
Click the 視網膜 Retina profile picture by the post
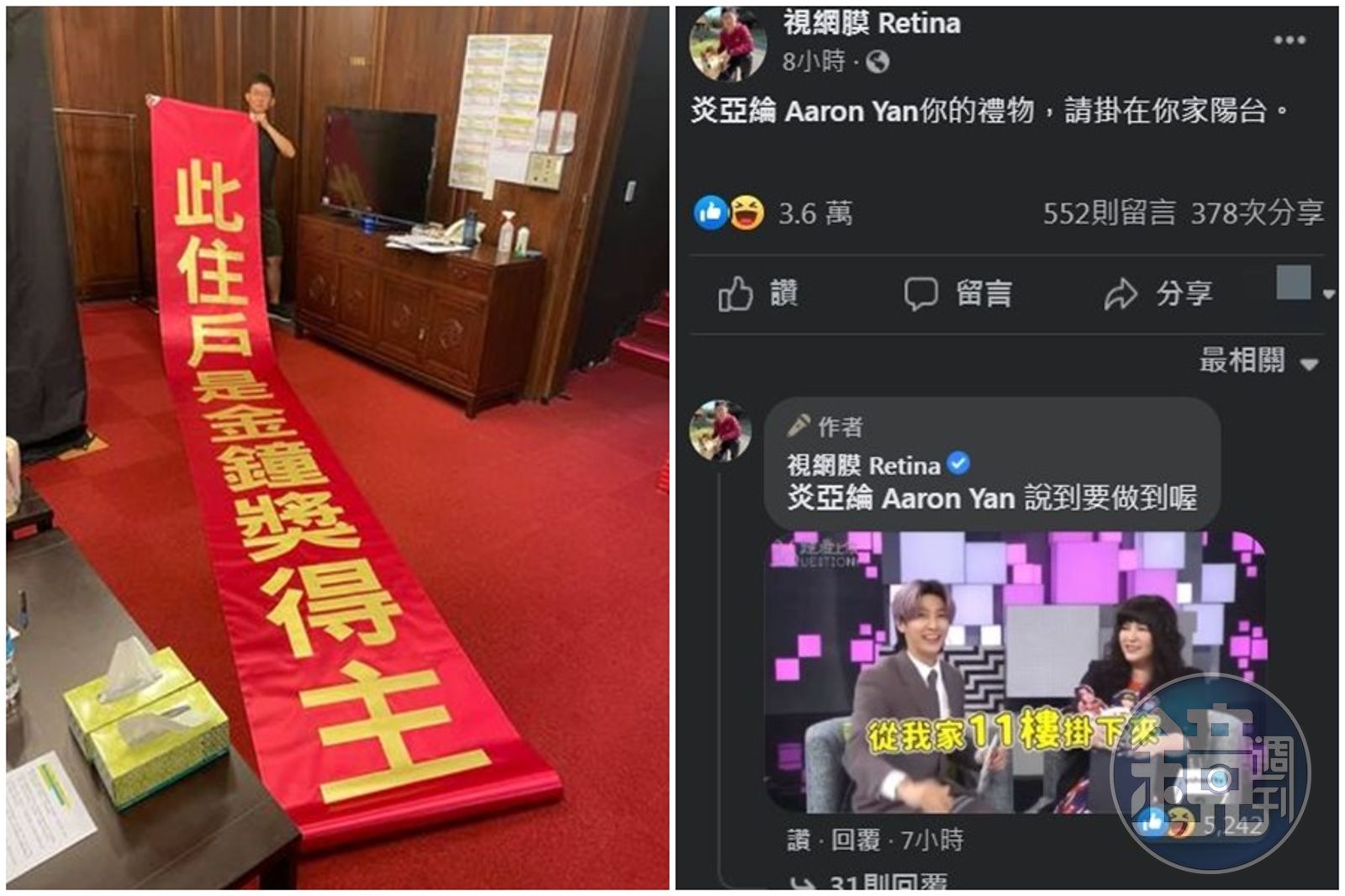pos(728,42)
